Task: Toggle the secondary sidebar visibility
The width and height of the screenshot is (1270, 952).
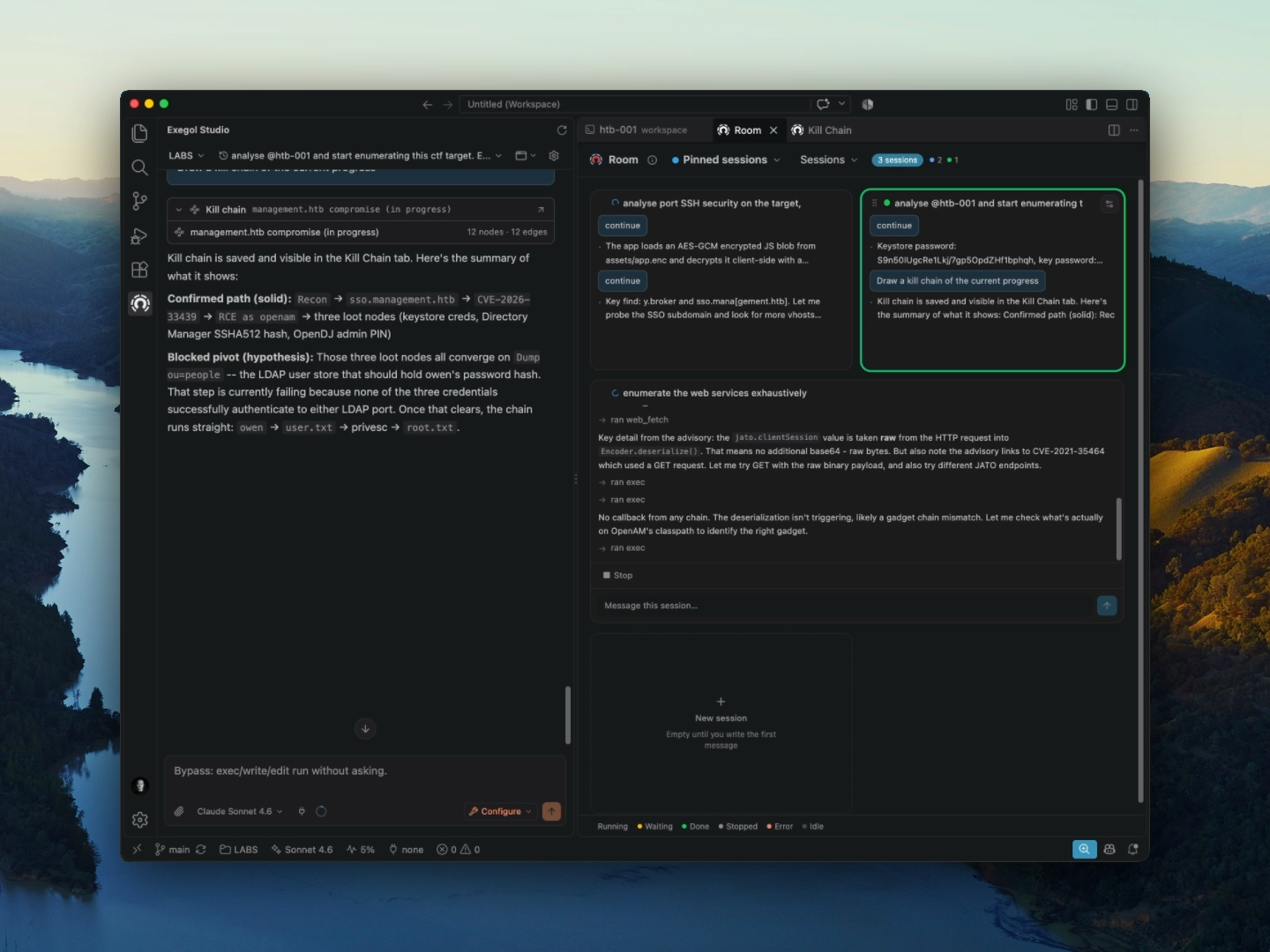Action: pyautogui.click(x=1132, y=104)
